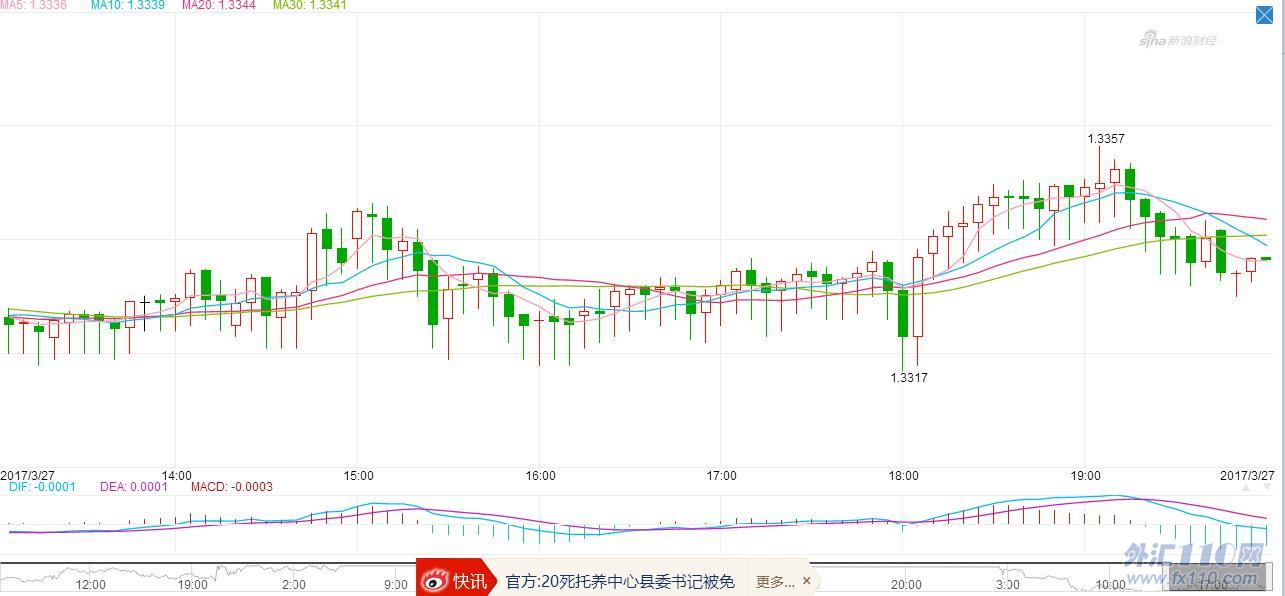The height and width of the screenshot is (596, 1285).
Task: Click the 14:00 time axis label
Action: [x=177, y=476]
